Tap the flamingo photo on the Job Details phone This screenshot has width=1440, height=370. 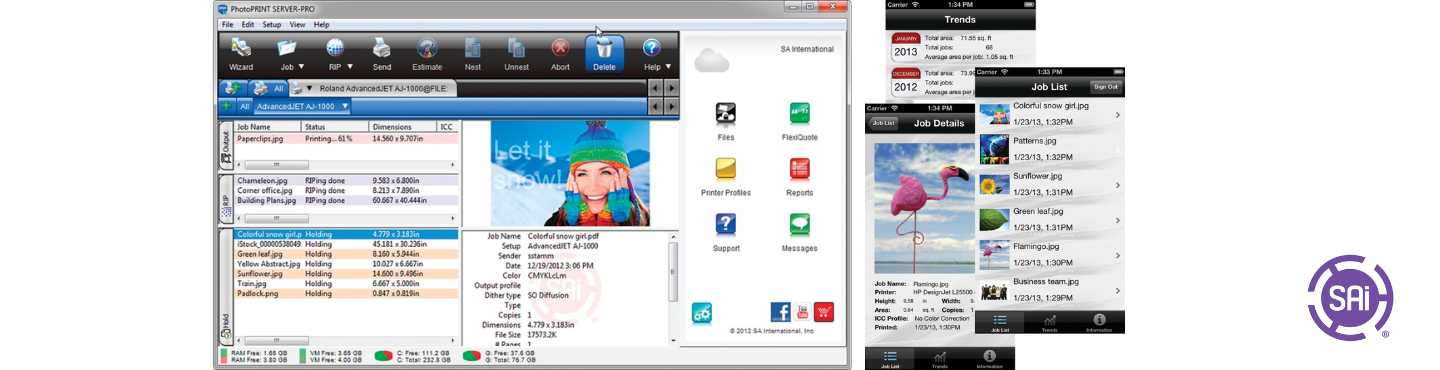(926, 207)
